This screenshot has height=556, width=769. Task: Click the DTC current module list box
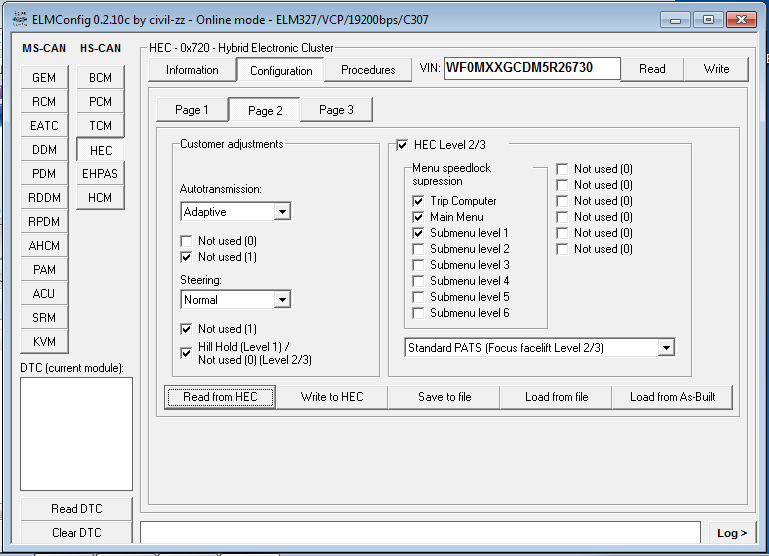[76, 433]
